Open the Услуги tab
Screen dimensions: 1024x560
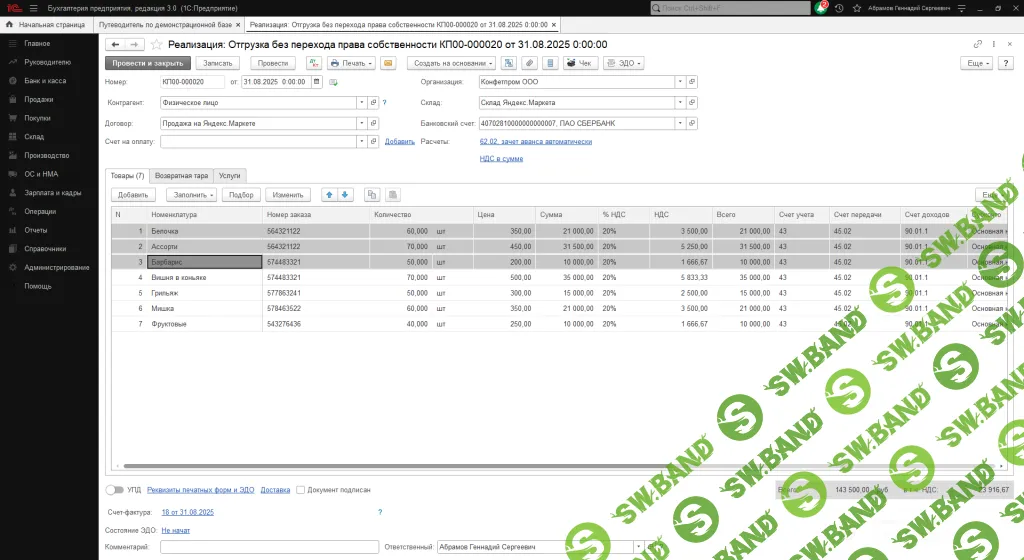click(x=229, y=175)
